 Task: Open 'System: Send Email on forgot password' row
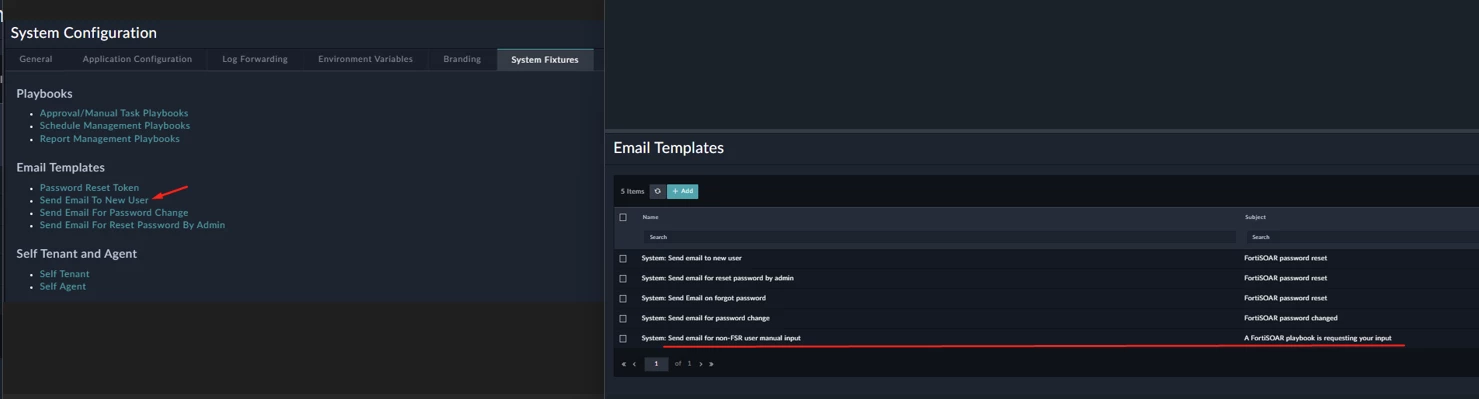[x=704, y=298]
